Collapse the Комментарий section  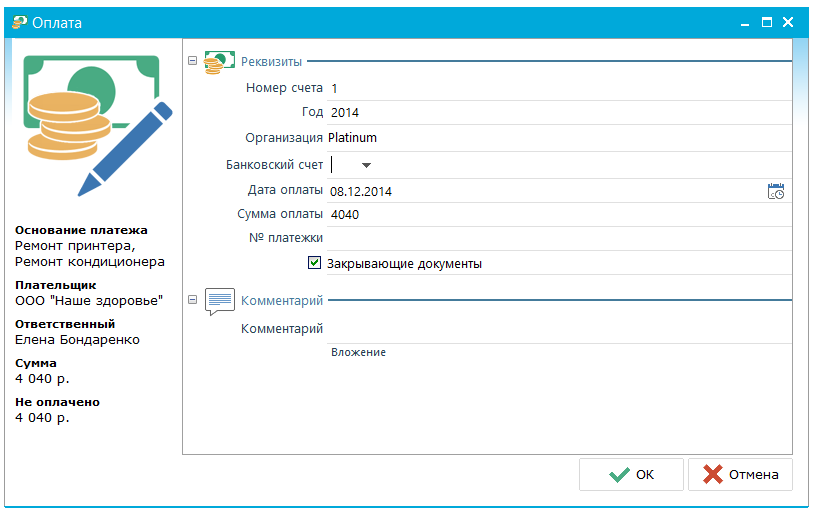click(193, 300)
